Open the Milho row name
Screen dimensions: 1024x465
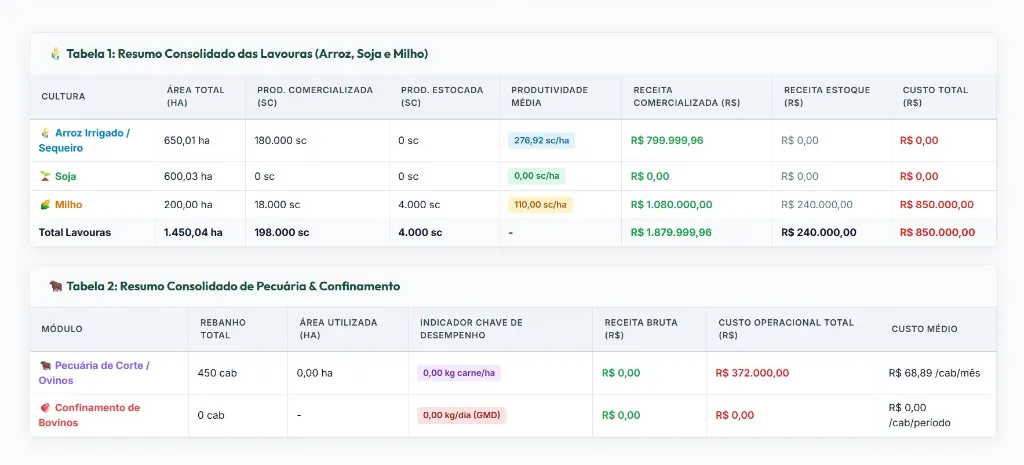(69, 204)
